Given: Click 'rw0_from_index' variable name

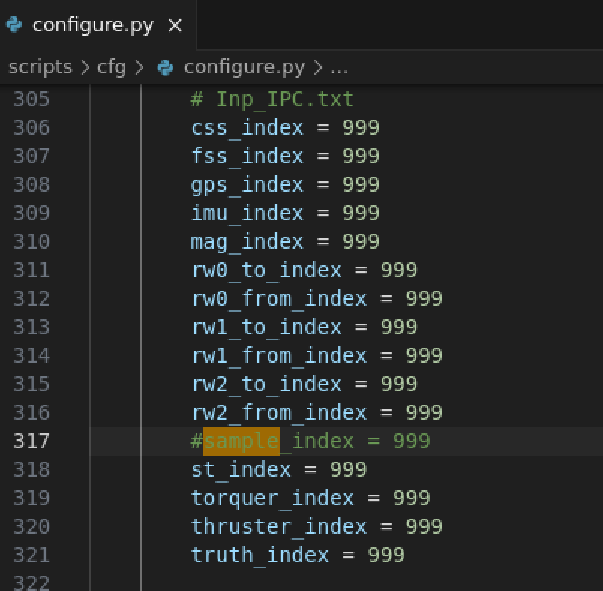Looking at the screenshot, I should click(279, 299).
